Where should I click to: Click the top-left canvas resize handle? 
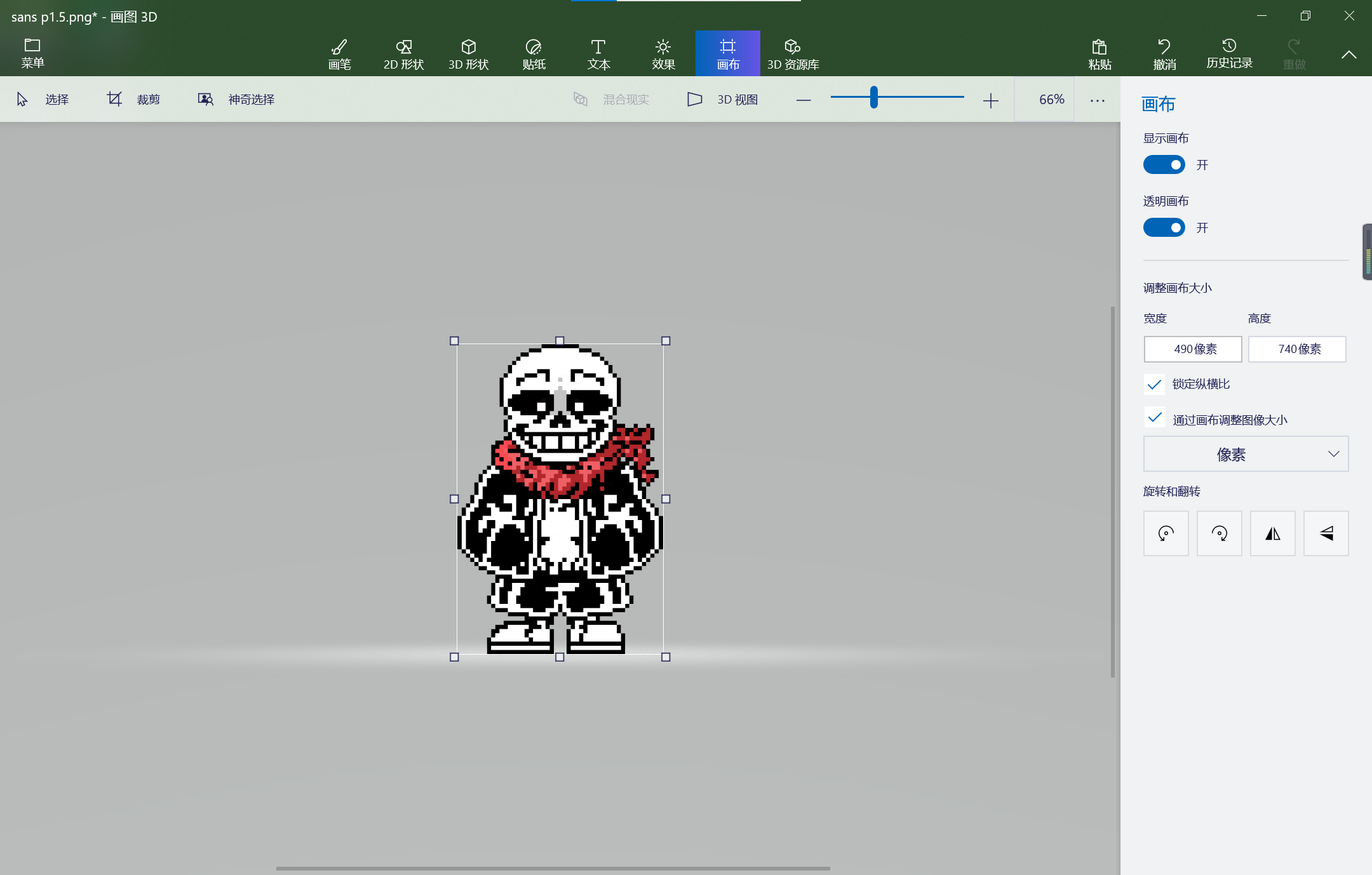tap(454, 341)
